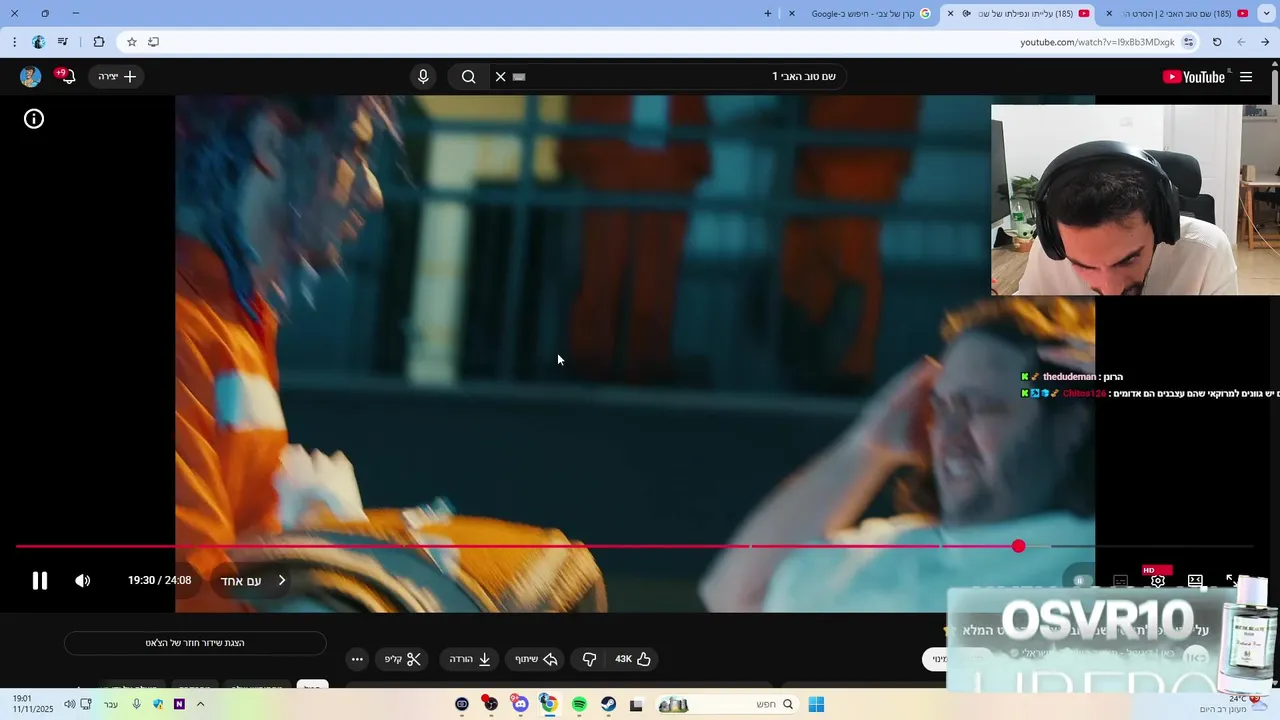
Task: Open Discord from the taskbar
Action: [x=520, y=705]
